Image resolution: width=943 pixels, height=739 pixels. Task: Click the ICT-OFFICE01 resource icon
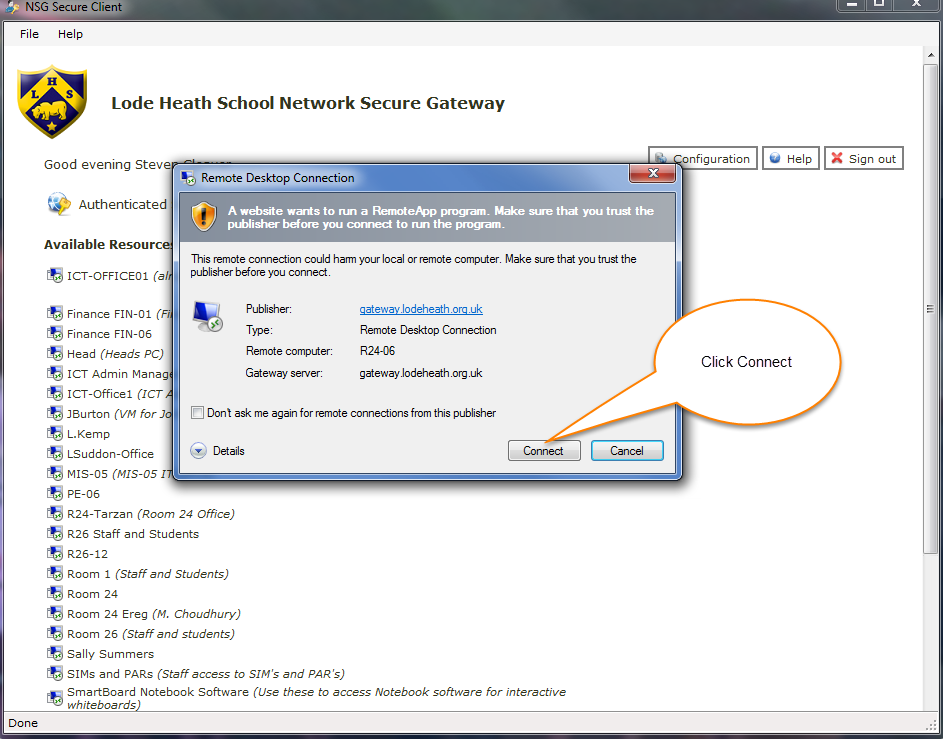(x=55, y=276)
